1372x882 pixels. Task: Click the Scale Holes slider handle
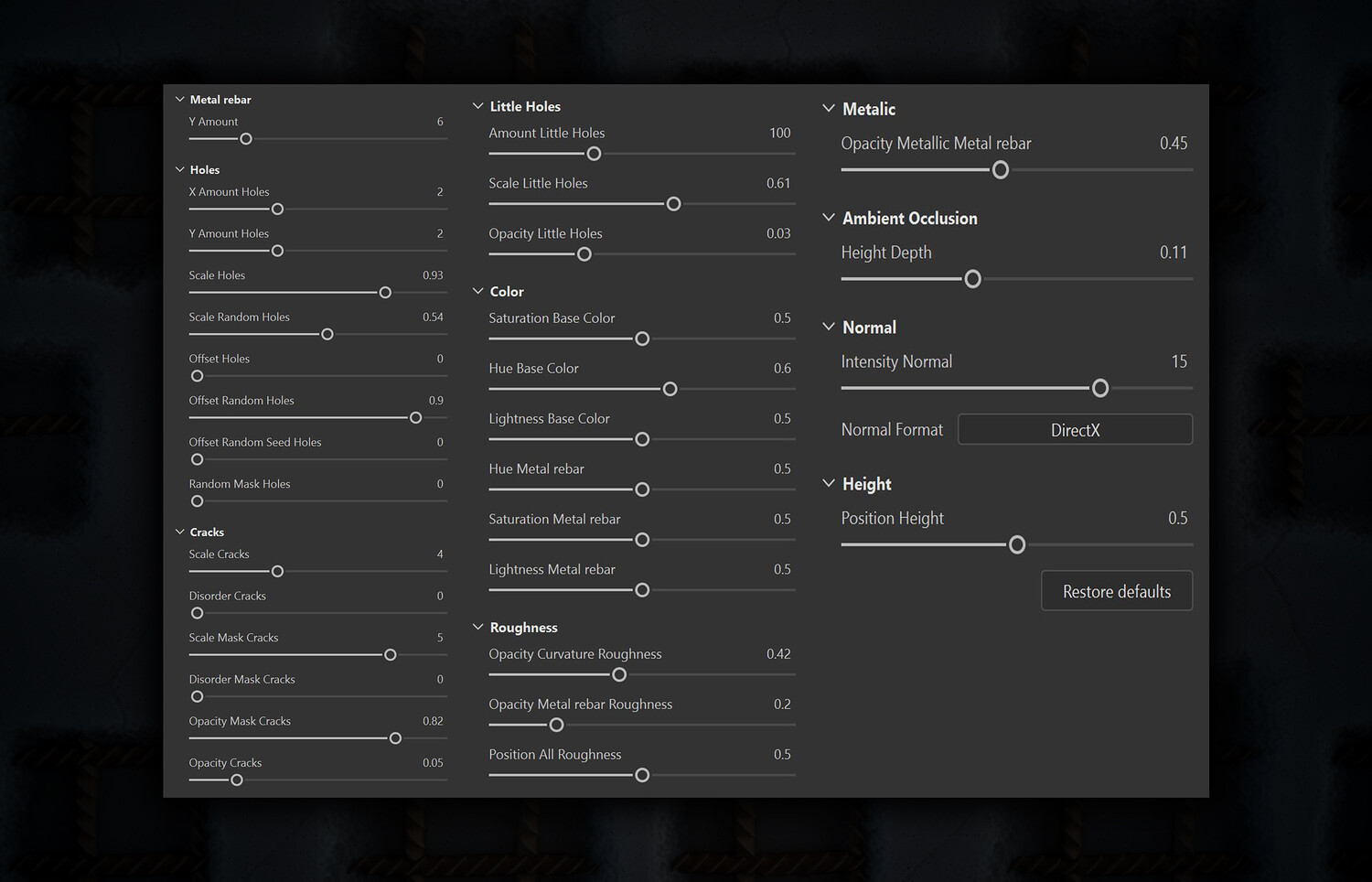pos(385,293)
